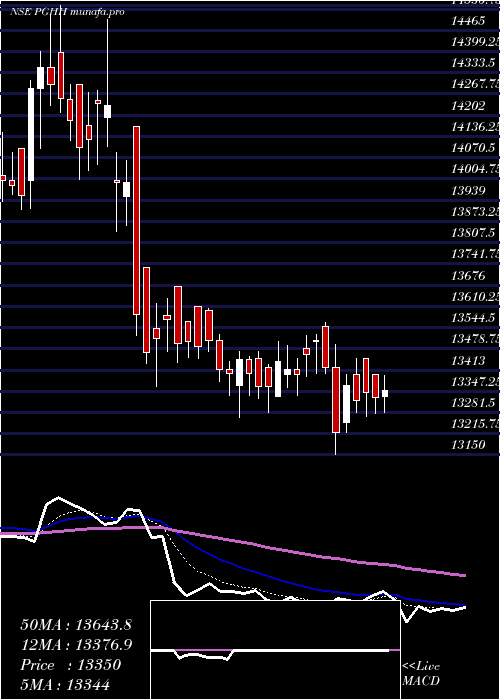
Task: Click the last white candlestick on the chart
Action: pyautogui.click(x=384, y=393)
